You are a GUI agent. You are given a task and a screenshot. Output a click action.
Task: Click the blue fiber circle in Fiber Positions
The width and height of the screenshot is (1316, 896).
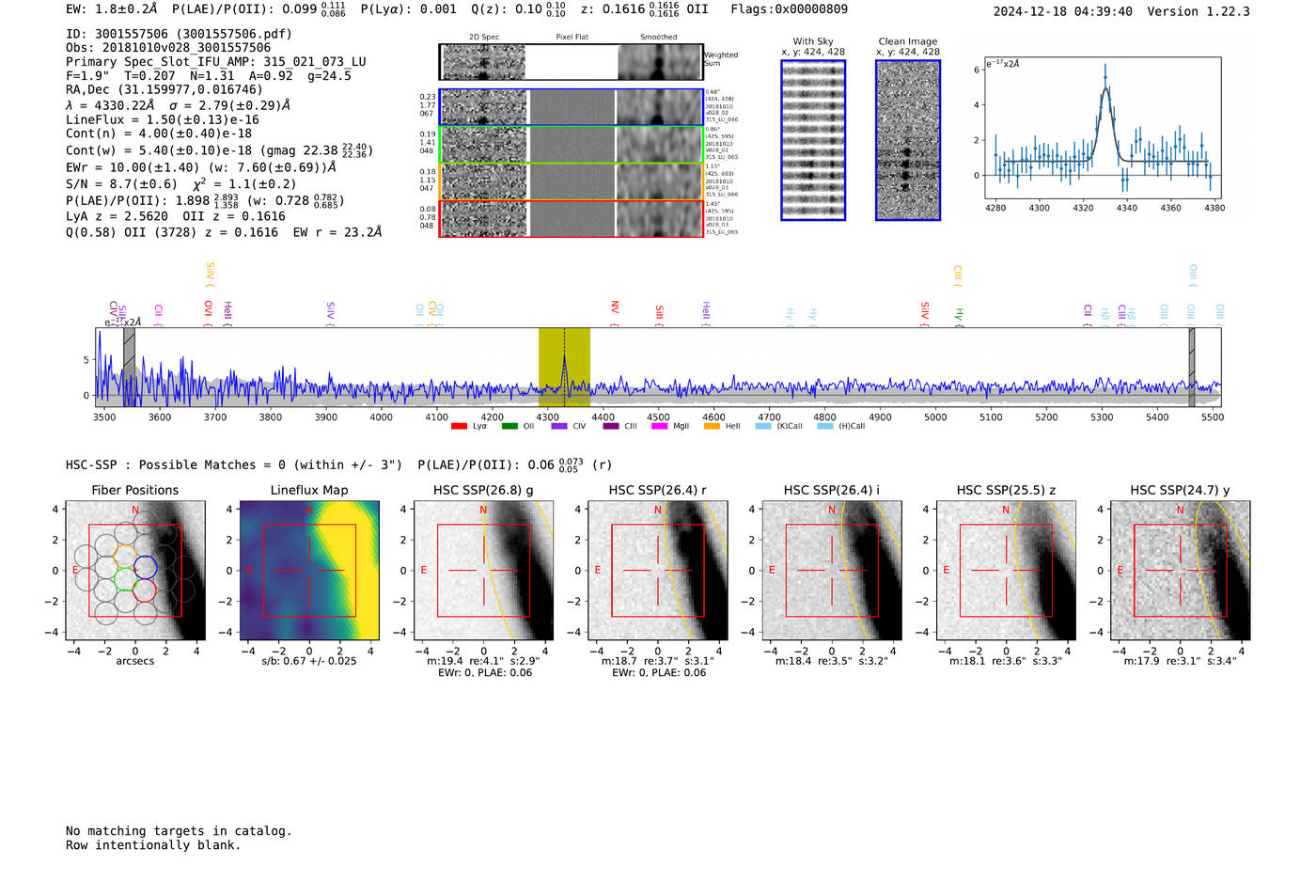[145, 567]
